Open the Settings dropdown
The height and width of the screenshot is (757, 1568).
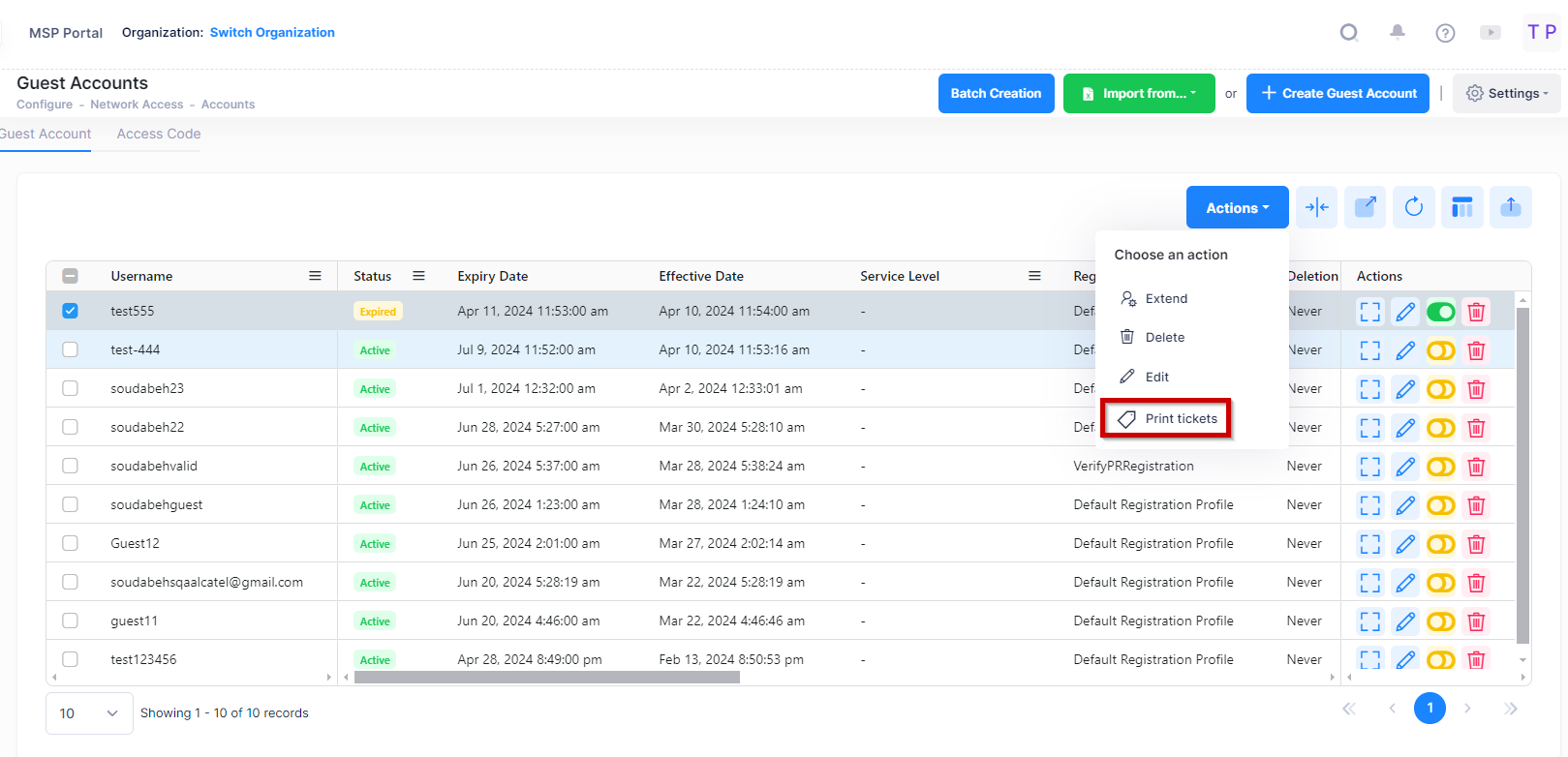[1506, 94]
